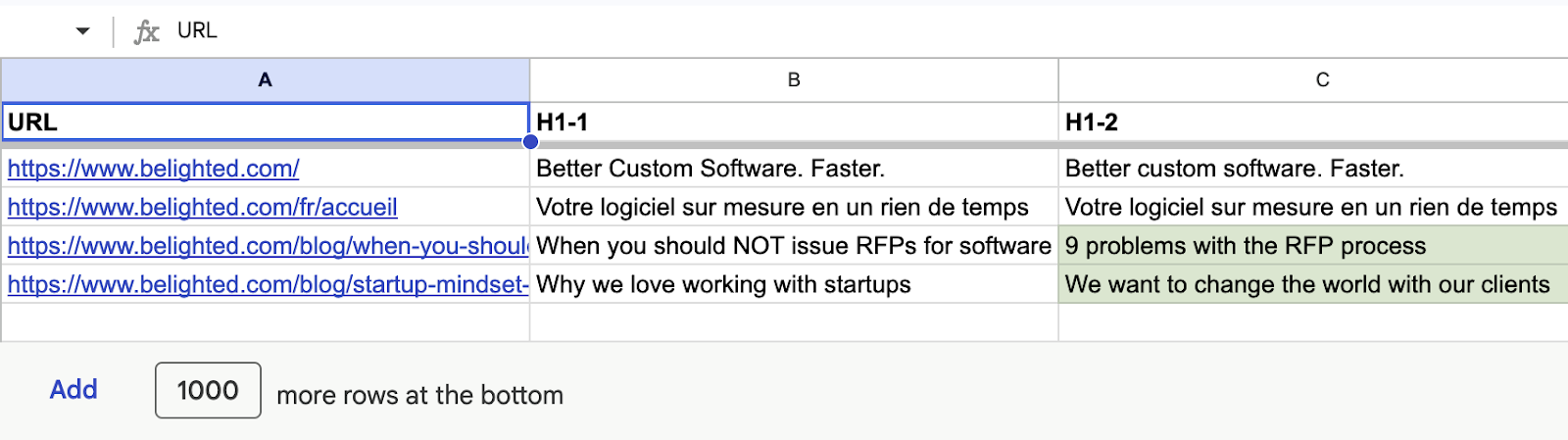The width and height of the screenshot is (1568, 440).
Task: Click the fx function icon
Action: click(x=146, y=31)
